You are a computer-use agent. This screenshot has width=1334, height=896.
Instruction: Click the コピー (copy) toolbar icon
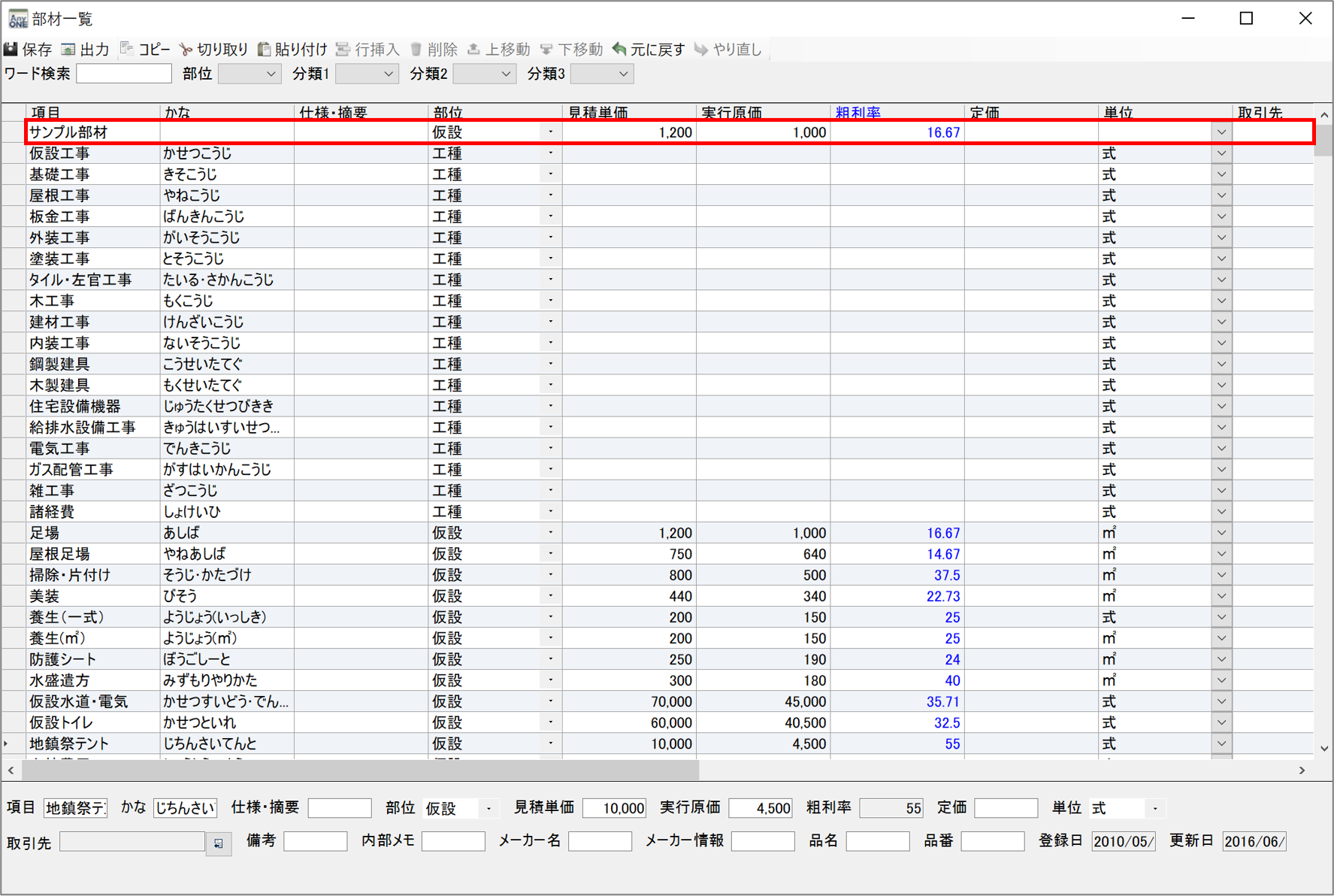click(127, 50)
